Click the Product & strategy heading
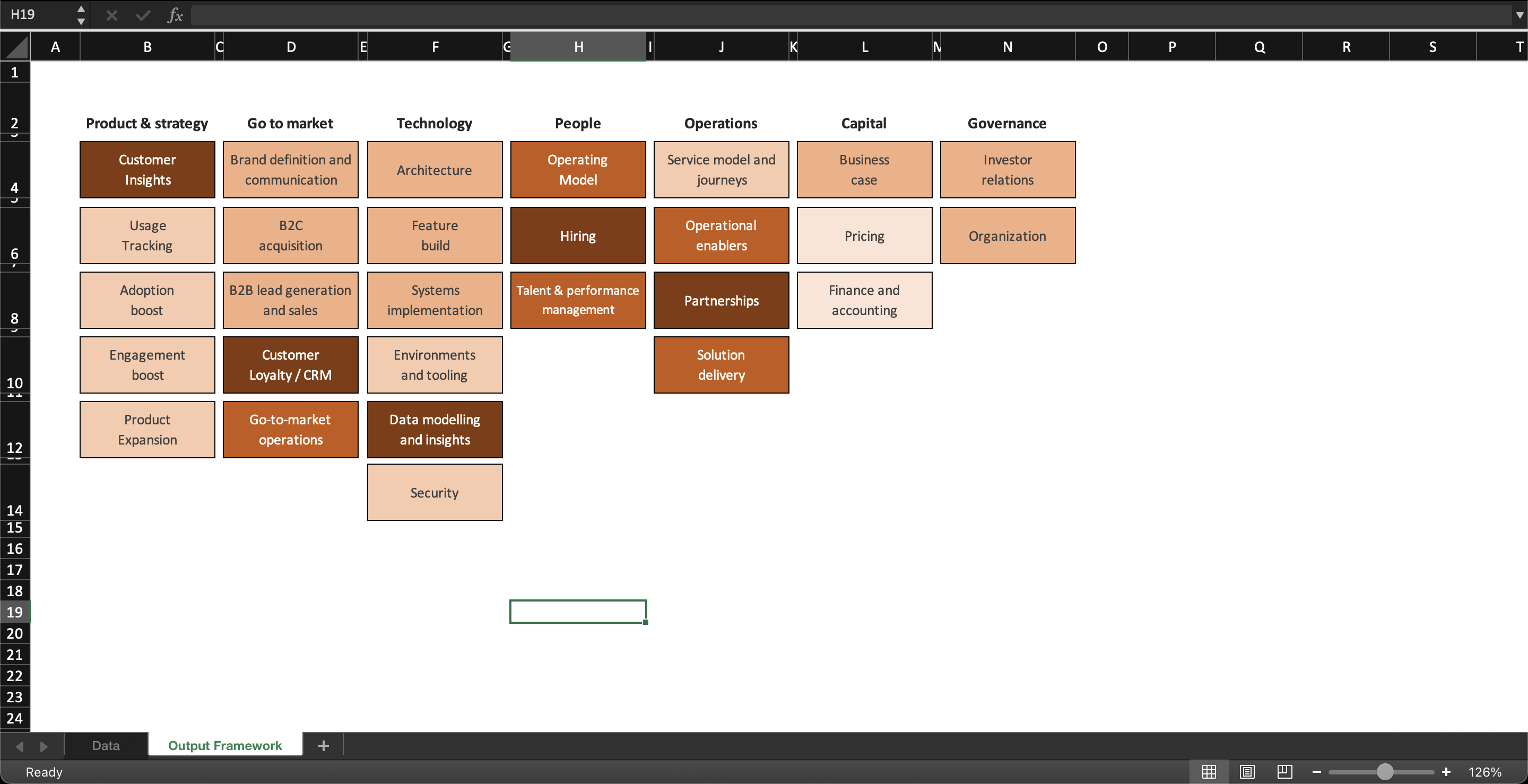1528x784 pixels. pyautogui.click(x=147, y=124)
